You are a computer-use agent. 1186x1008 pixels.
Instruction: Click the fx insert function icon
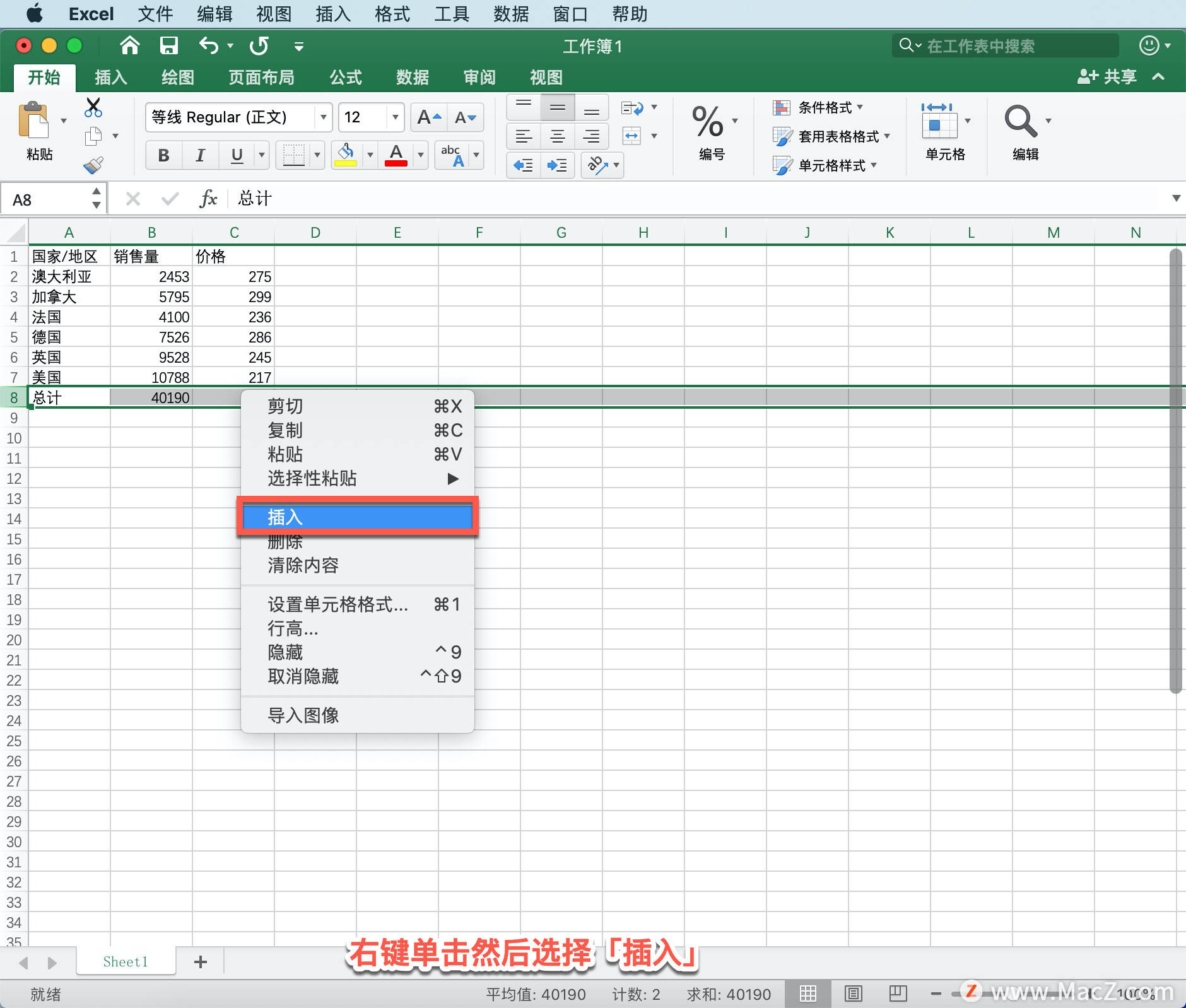click(x=208, y=198)
